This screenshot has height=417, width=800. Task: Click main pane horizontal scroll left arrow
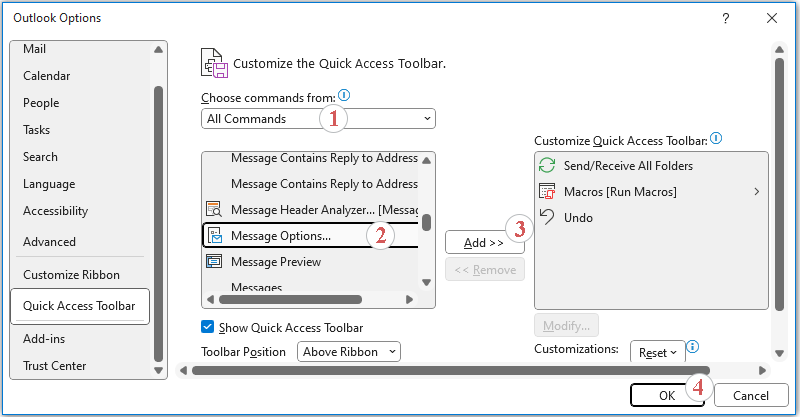[x=183, y=371]
